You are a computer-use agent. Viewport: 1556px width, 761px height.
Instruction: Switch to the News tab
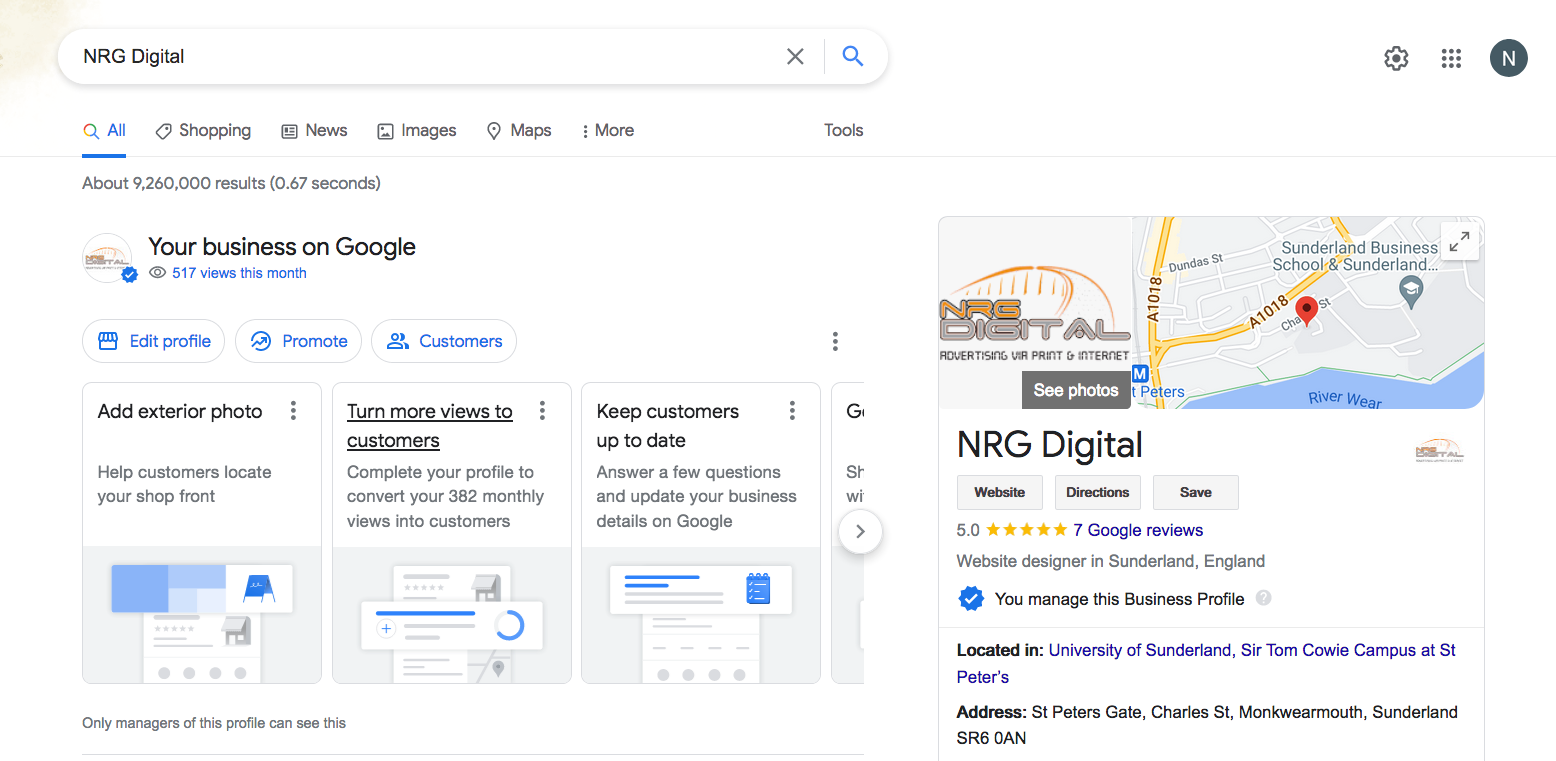pyautogui.click(x=314, y=131)
